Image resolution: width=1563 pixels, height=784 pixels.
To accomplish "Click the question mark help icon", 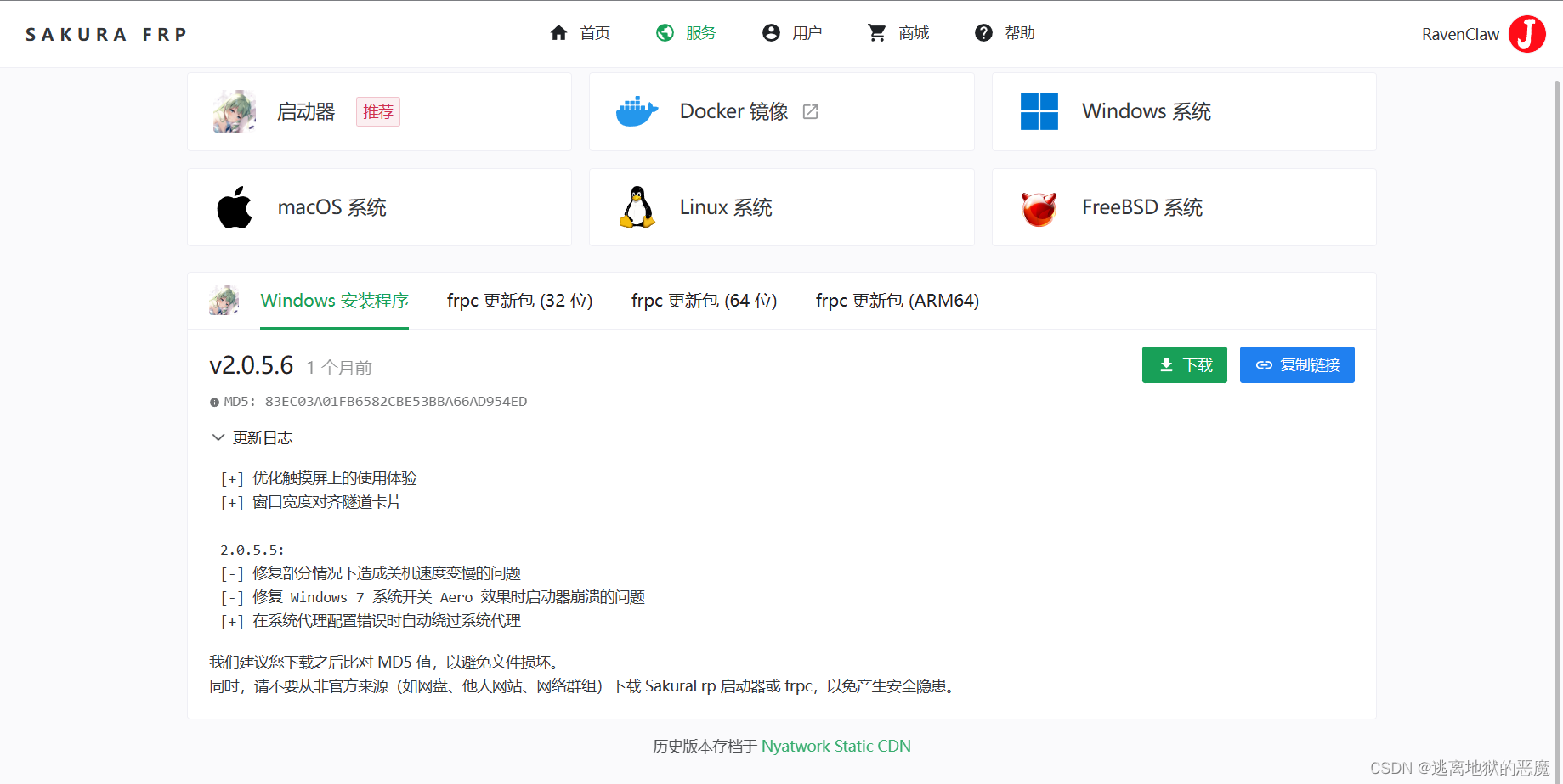I will (x=983, y=33).
